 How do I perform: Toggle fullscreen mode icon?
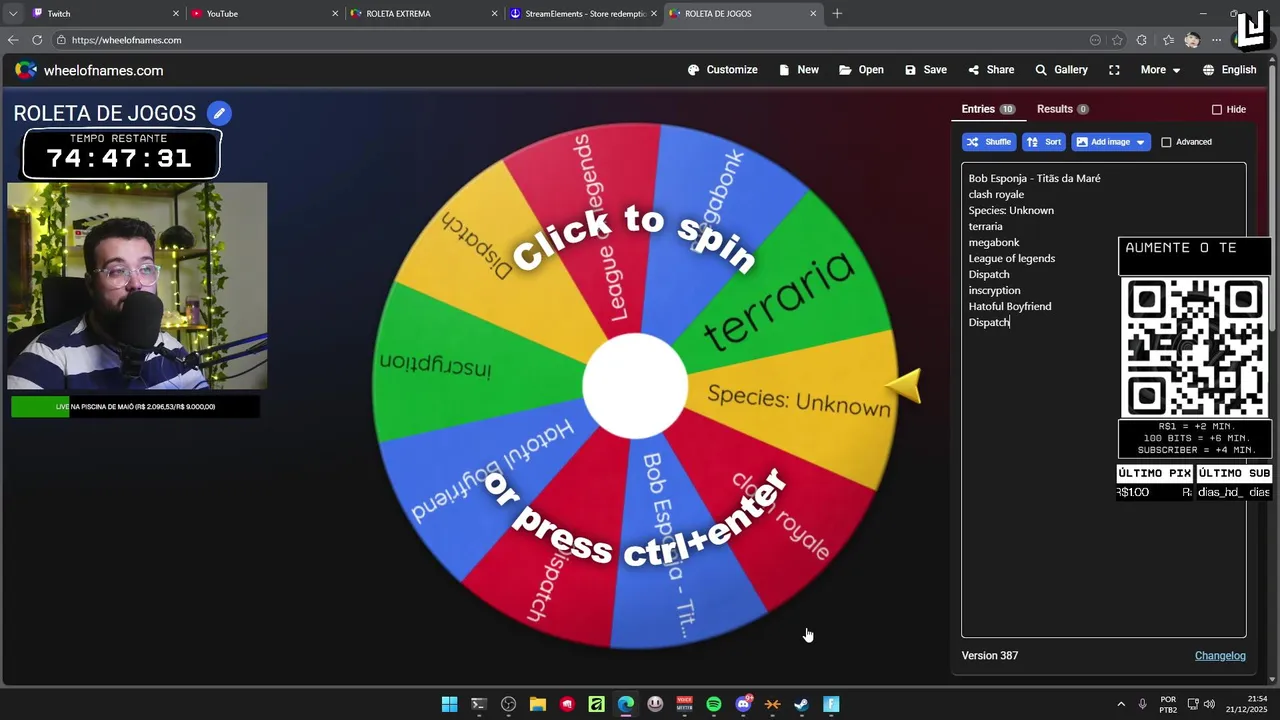tap(1114, 70)
